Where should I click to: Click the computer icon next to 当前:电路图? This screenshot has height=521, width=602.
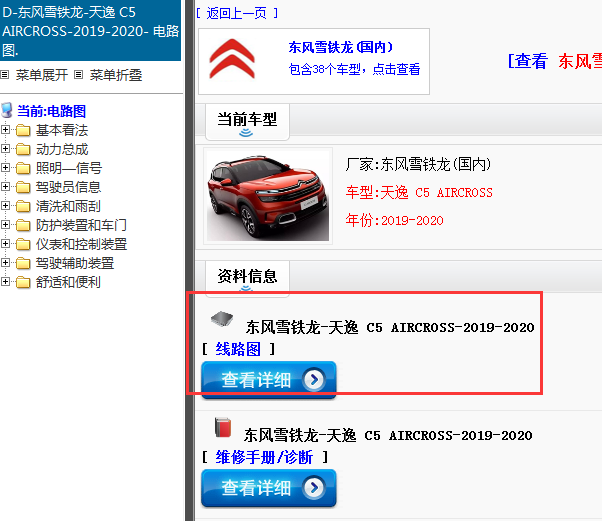pos(7,110)
